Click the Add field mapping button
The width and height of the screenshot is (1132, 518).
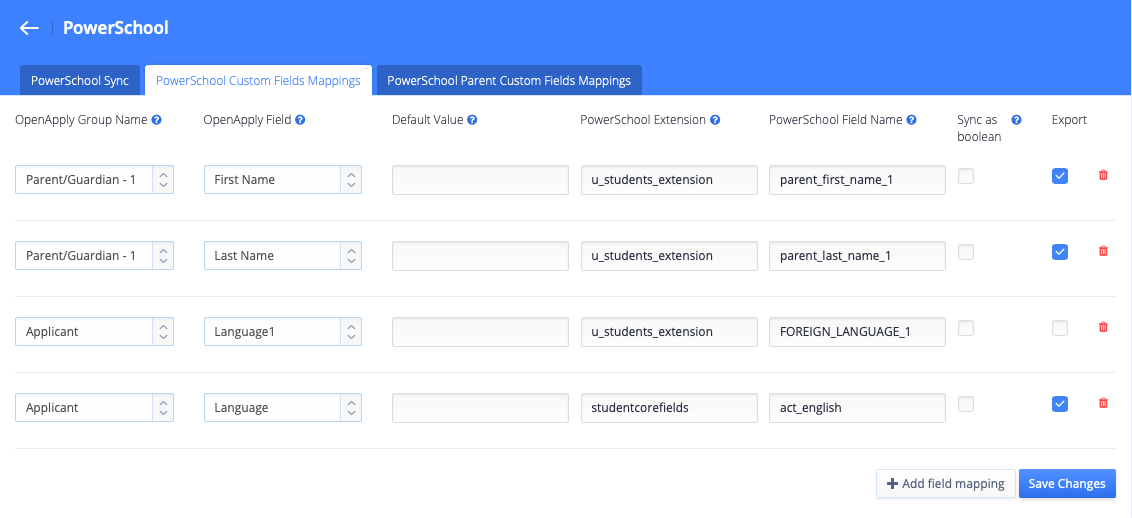tap(946, 483)
